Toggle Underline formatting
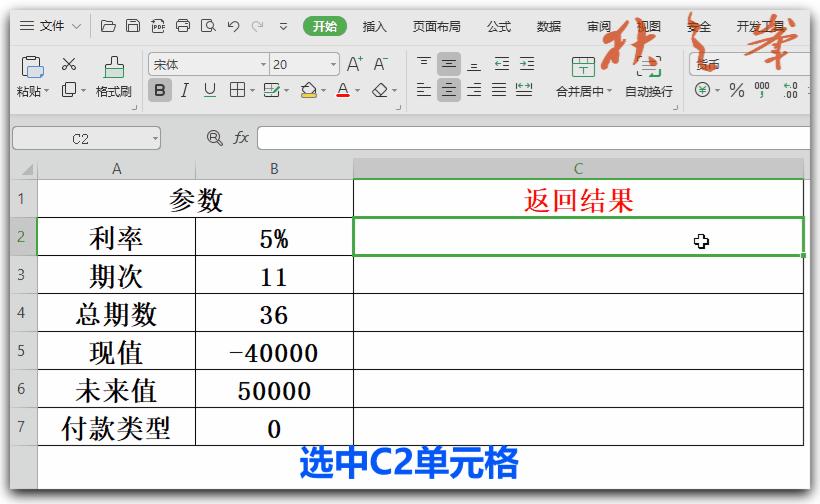The width and height of the screenshot is (820, 504). (210, 90)
